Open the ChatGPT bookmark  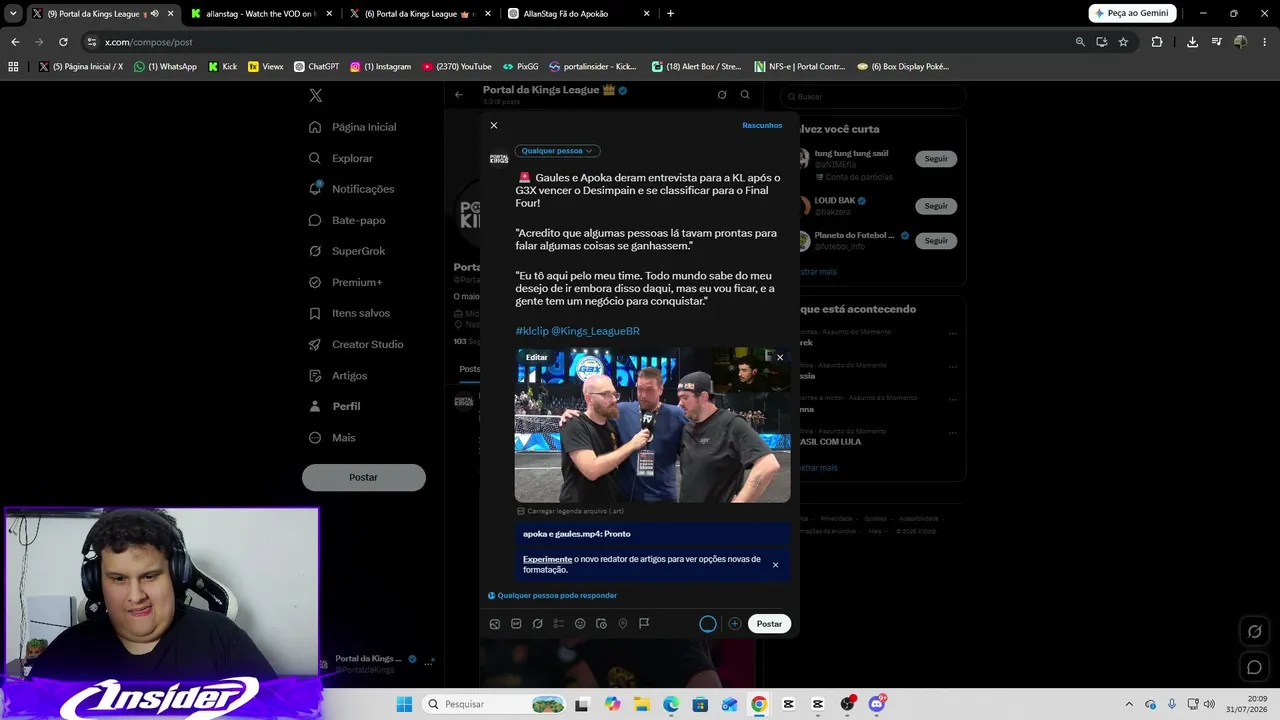[x=317, y=67]
